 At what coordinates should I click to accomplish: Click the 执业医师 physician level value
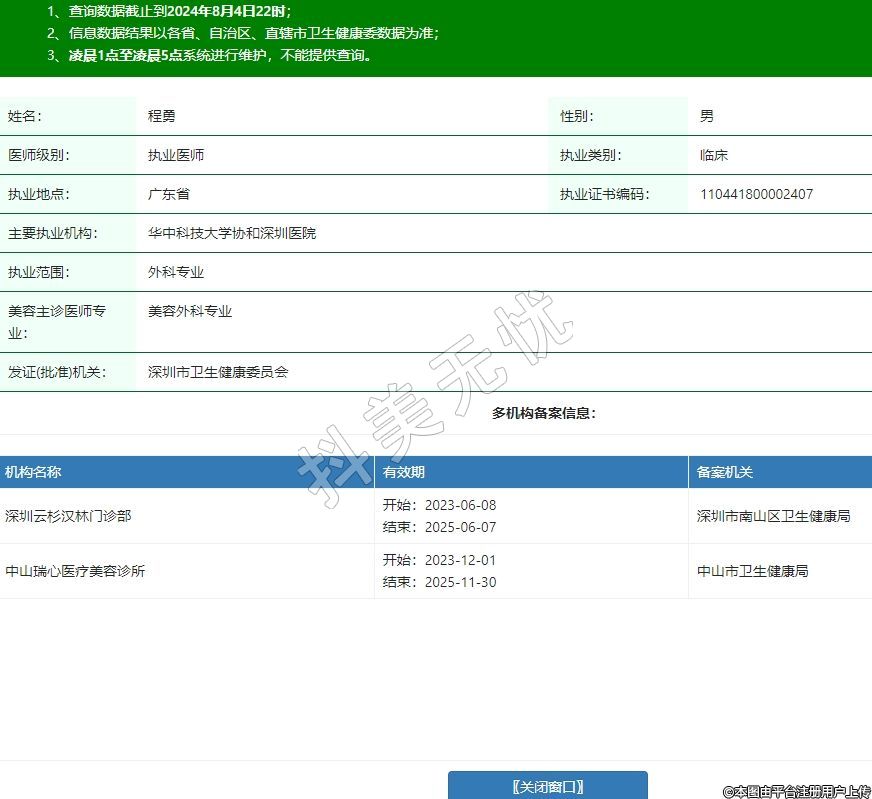pos(176,155)
